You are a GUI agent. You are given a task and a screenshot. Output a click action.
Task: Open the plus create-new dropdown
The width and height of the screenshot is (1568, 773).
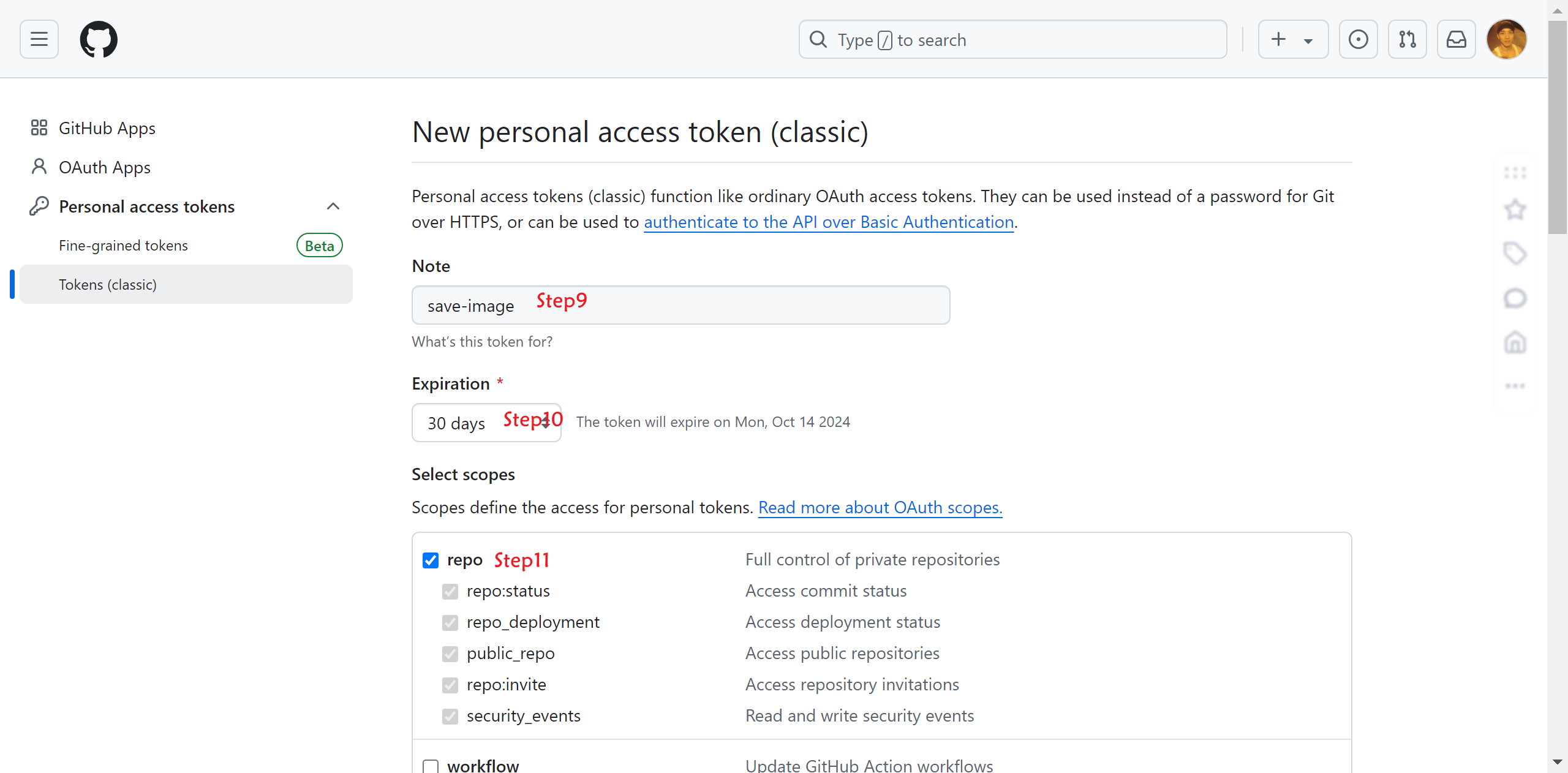tap(1293, 39)
